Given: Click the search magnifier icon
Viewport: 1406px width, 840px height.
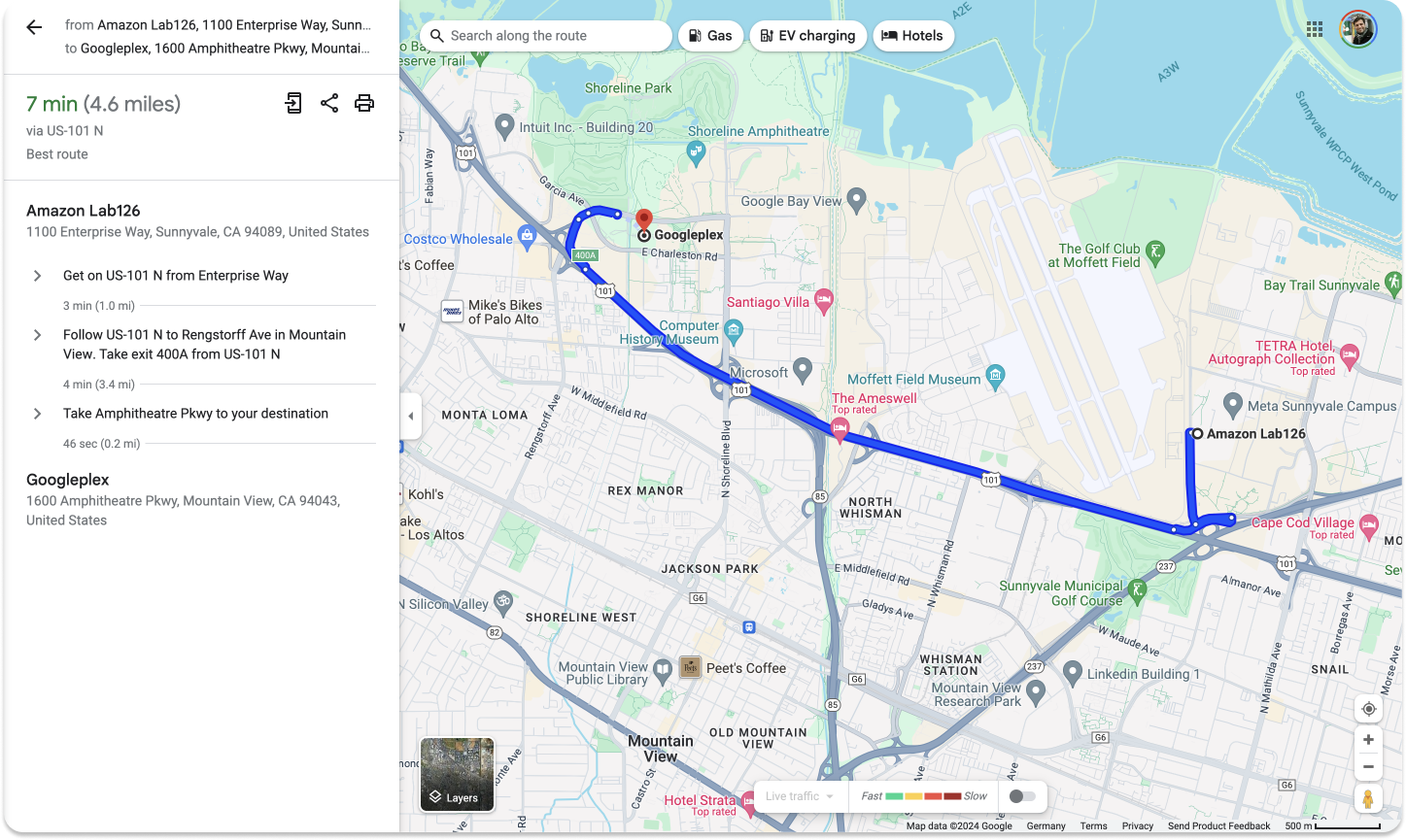Looking at the screenshot, I should click(437, 36).
